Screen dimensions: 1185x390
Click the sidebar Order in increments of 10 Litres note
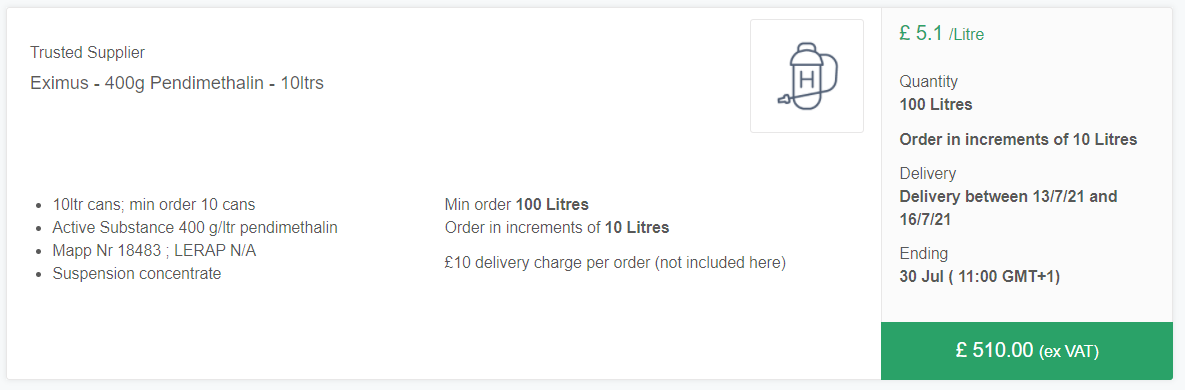click(1018, 139)
